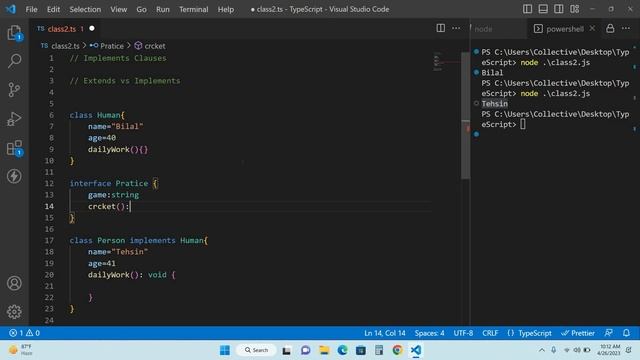Open the Manage gear icon
Screen dimensions: 640x360
click(x=14, y=312)
